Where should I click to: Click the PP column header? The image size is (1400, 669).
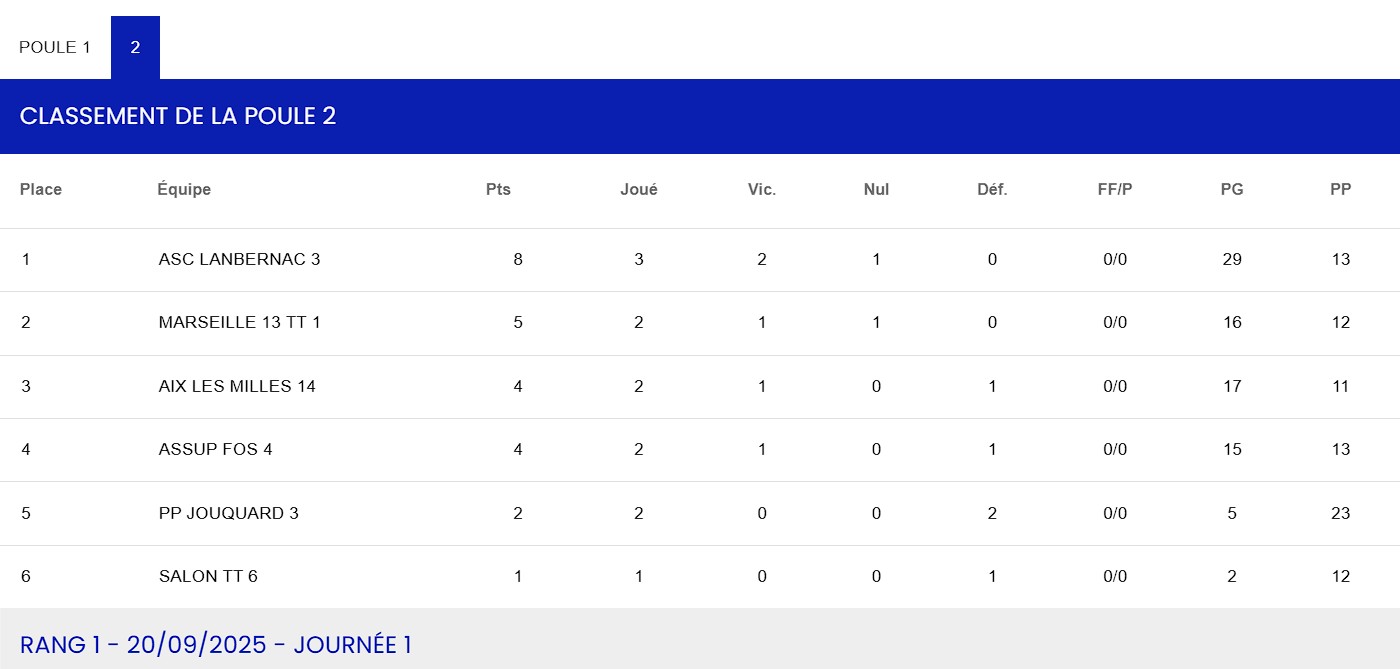coord(1341,189)
